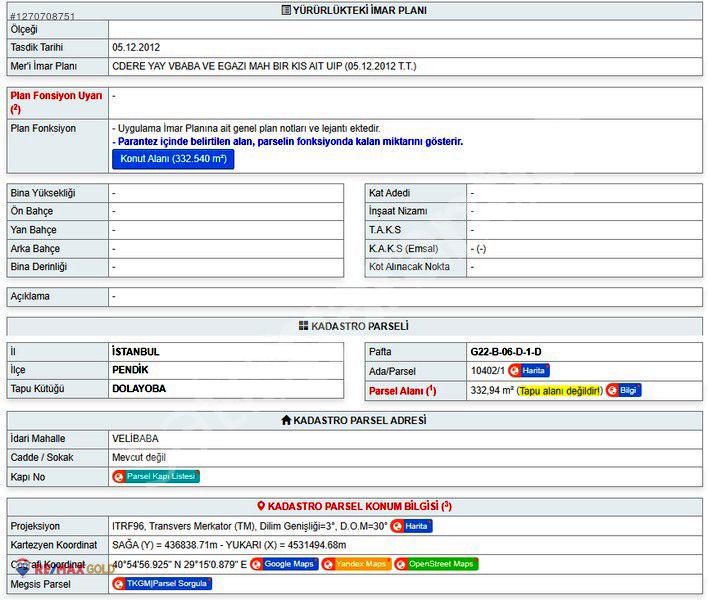Click the Bilgi button beside Parsel Alanı
Image resolution: width=708 pixels, height=600 pixels.
tap(623, 390)
